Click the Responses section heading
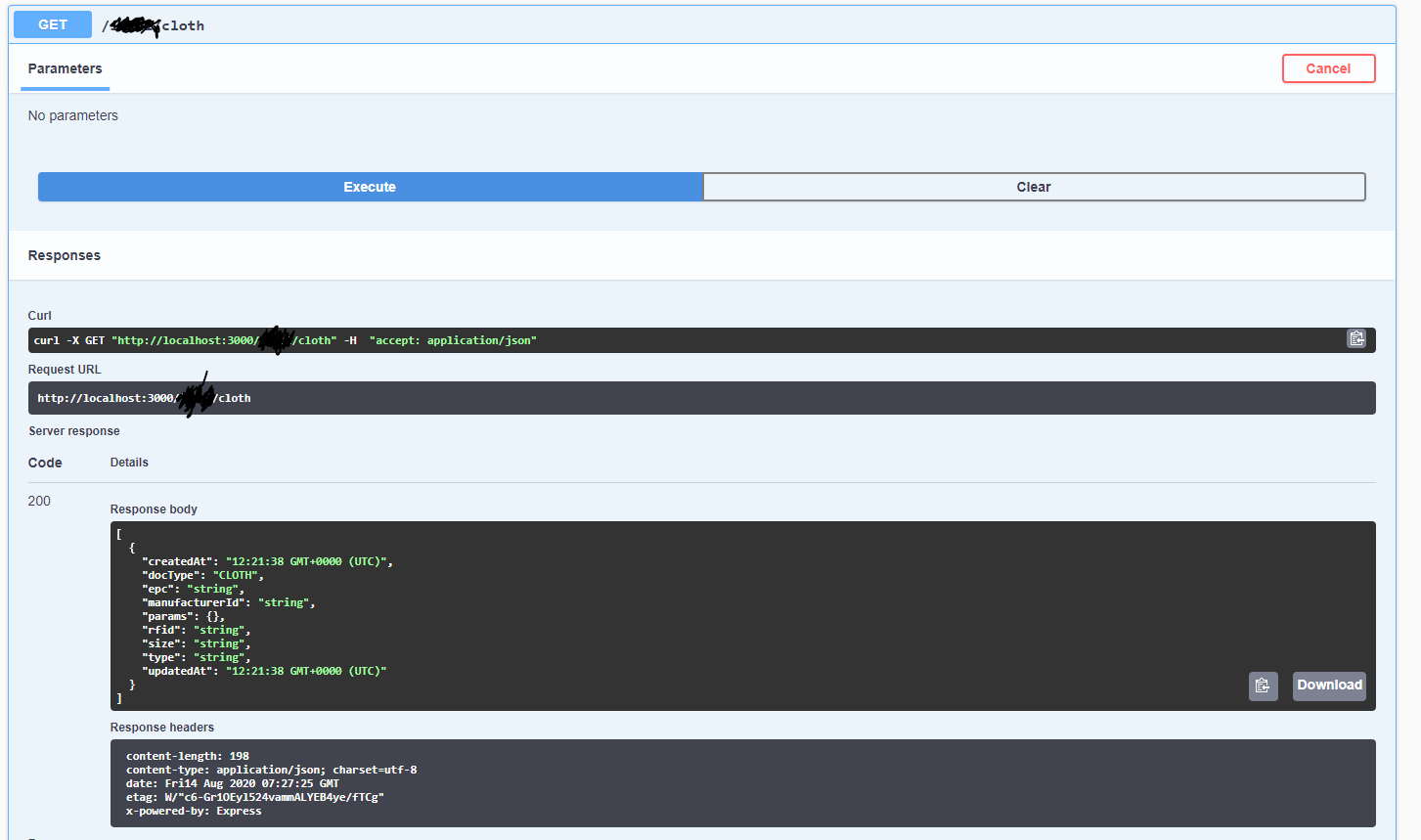 65,255
